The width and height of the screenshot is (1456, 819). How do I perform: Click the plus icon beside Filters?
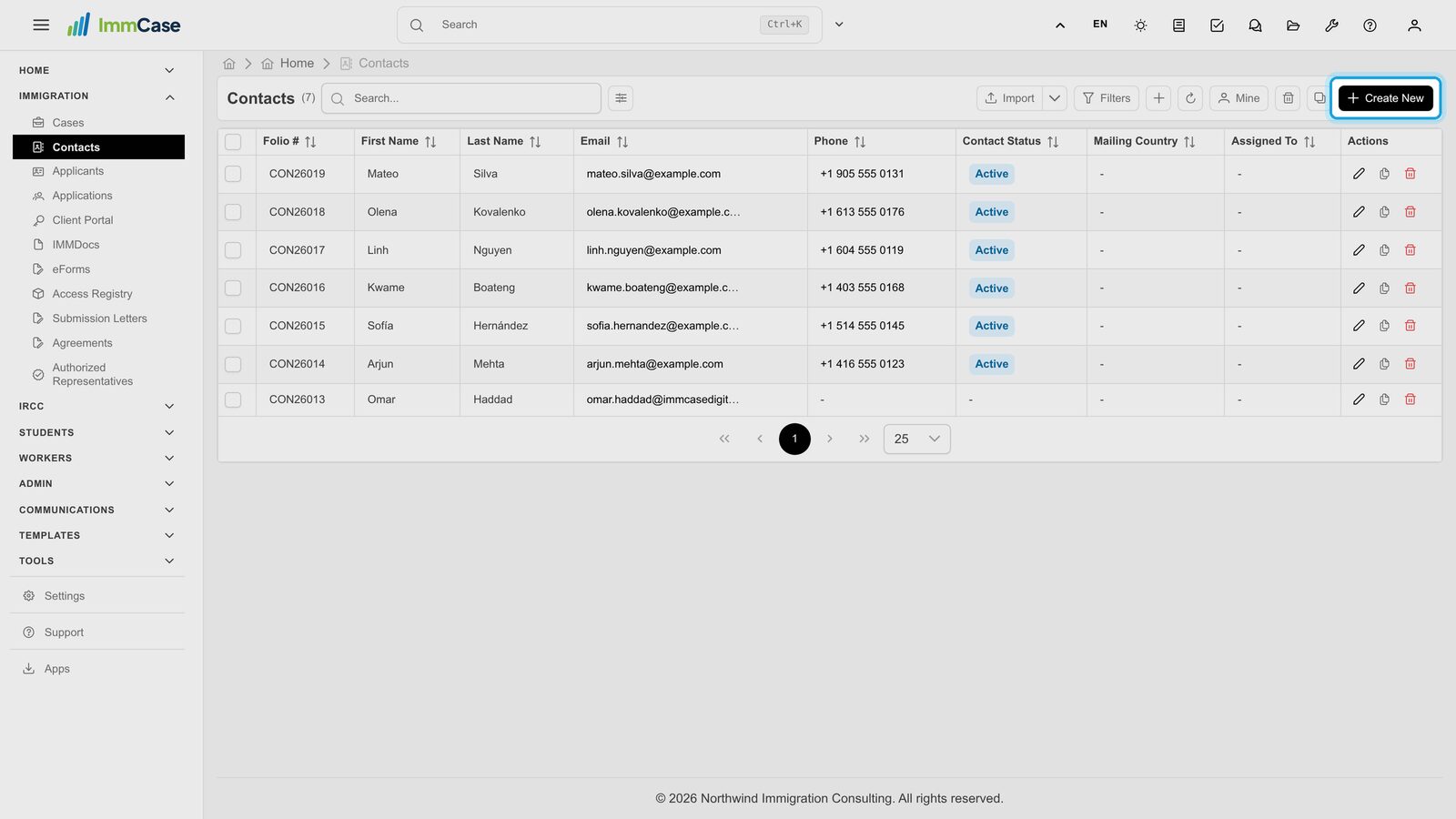[x=1158, y=98]
